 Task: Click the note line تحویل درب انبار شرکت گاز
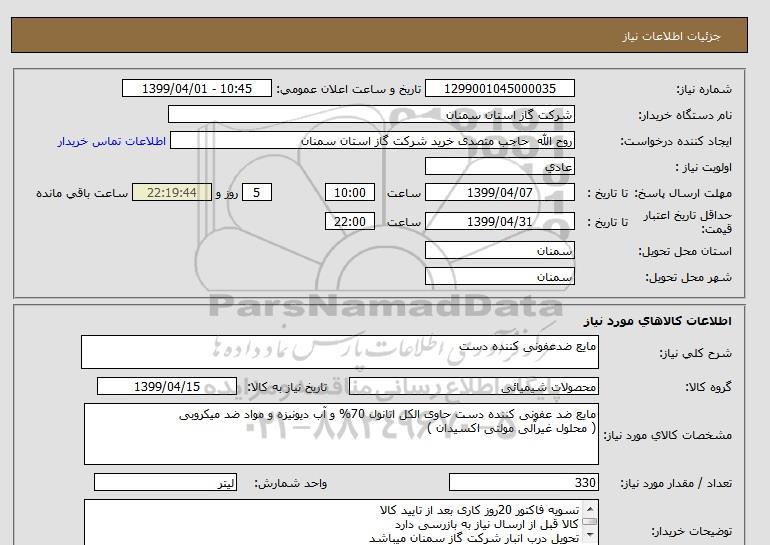[x=474, y=538]
